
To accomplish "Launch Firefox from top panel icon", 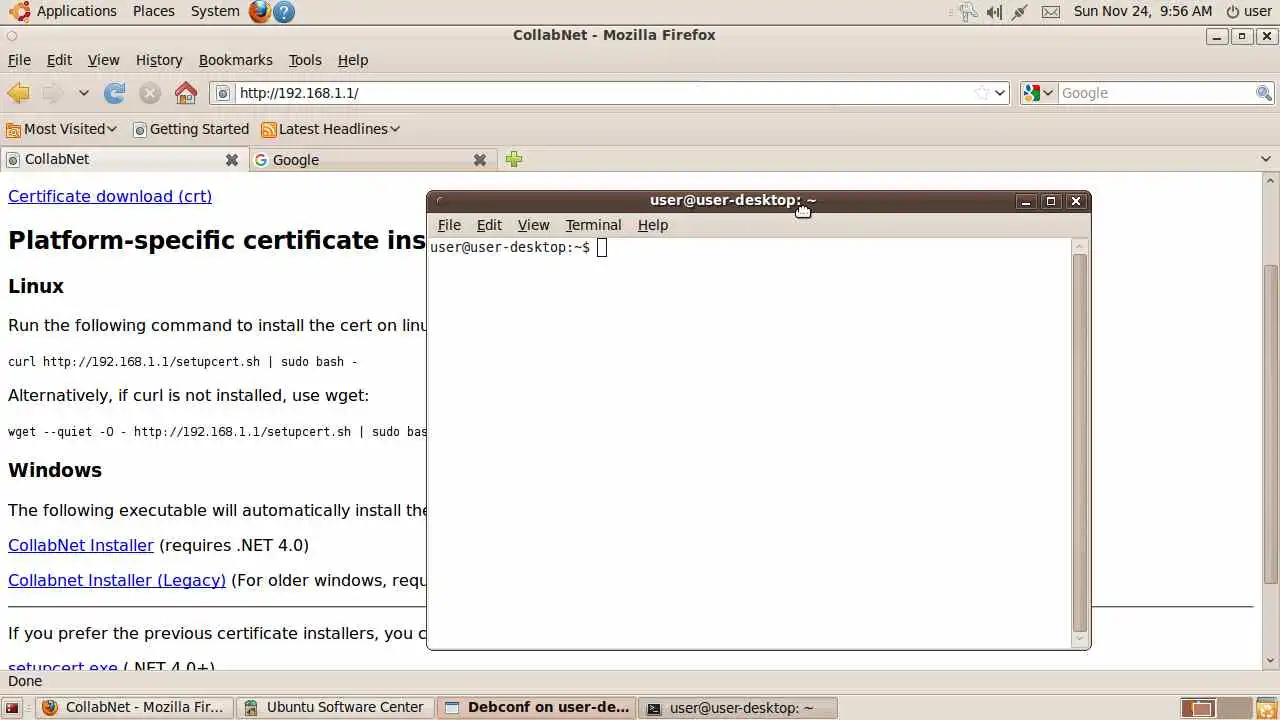I will point(260,12).
